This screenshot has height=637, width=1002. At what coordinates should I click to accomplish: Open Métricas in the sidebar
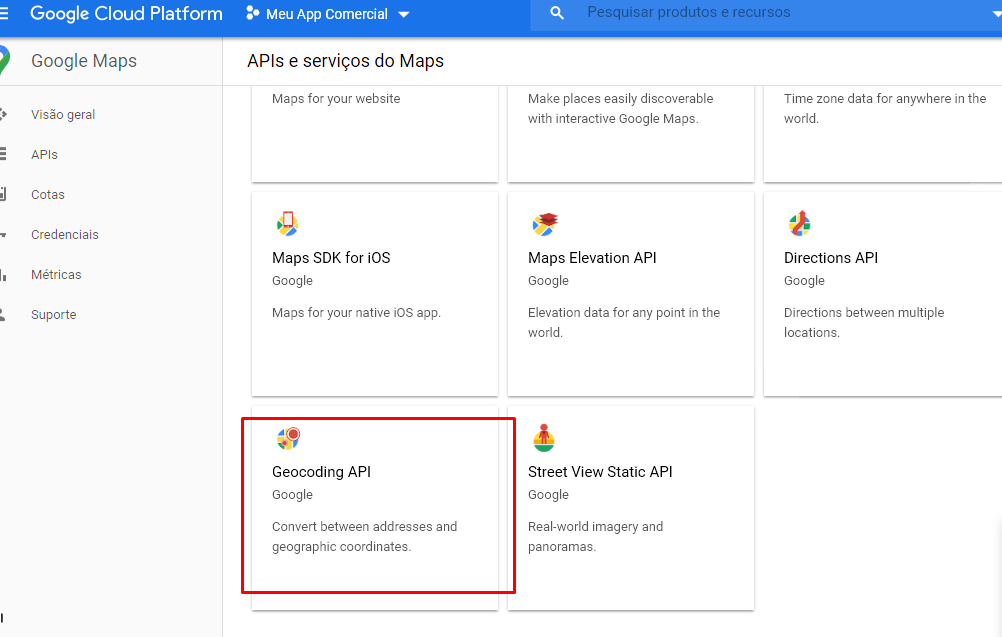tap(56, 274)
